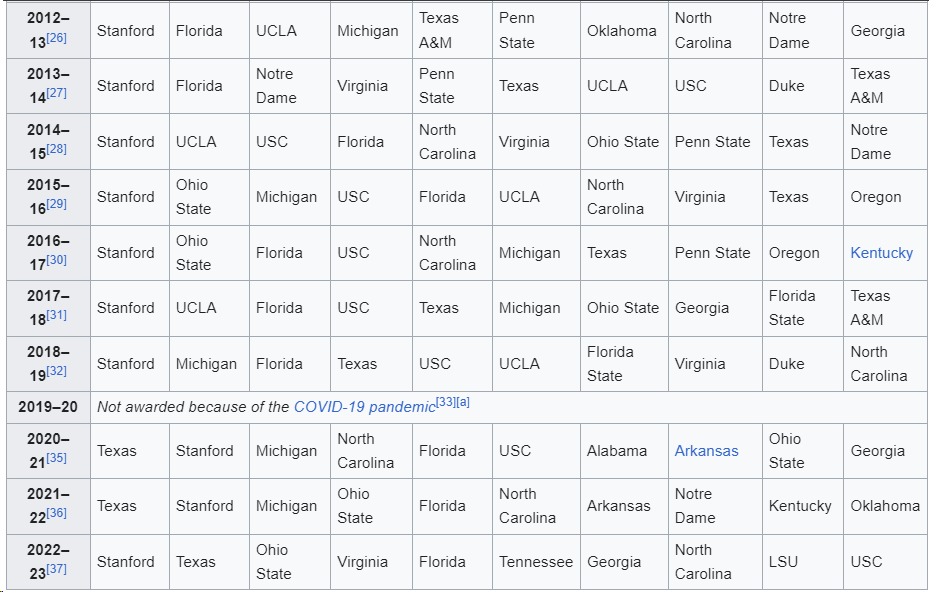Open reference 36 for 2021–22
This screenshot has height=592, width=929.
(56, 514)
